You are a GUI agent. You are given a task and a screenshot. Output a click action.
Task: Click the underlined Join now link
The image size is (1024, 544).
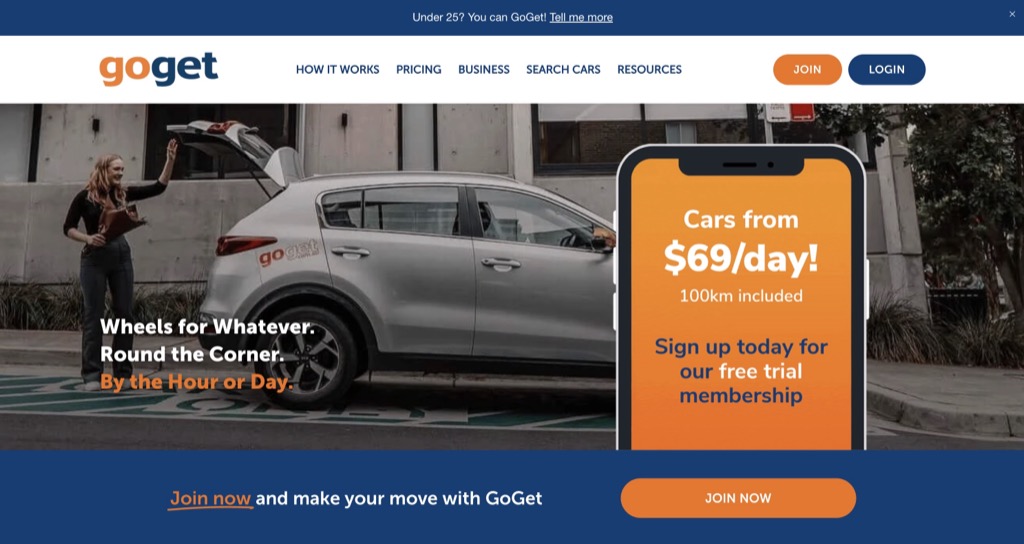[x=210, y=498]
